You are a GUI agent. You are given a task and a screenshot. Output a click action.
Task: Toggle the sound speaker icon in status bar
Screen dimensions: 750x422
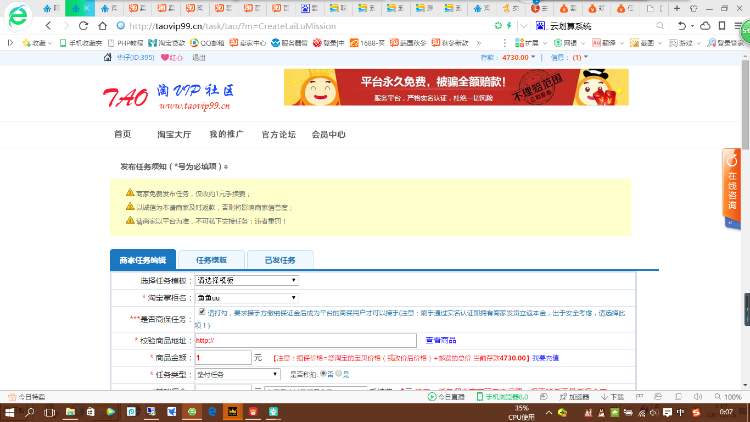point(698,397)
